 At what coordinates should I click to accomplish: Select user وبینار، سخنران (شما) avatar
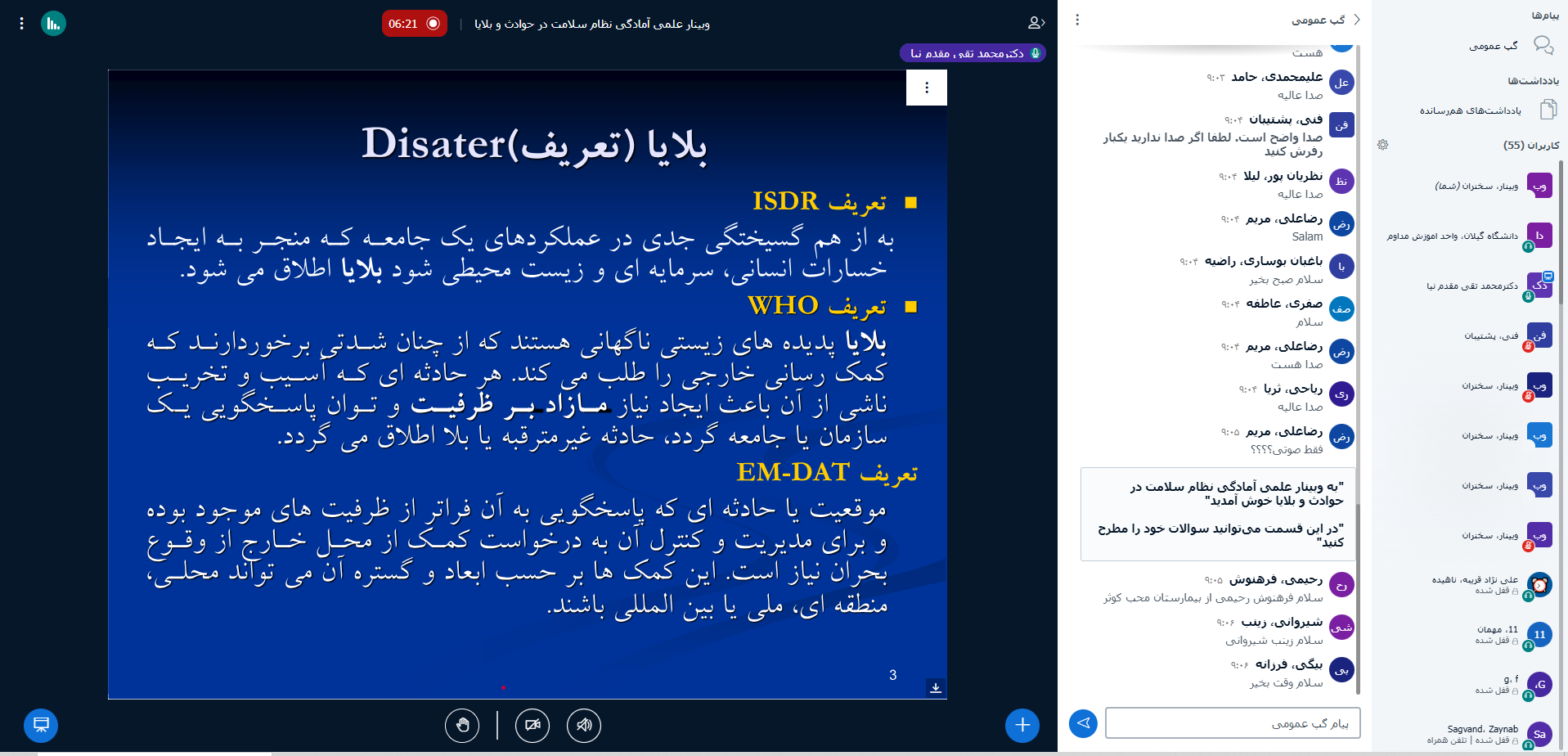(1539, 186)
